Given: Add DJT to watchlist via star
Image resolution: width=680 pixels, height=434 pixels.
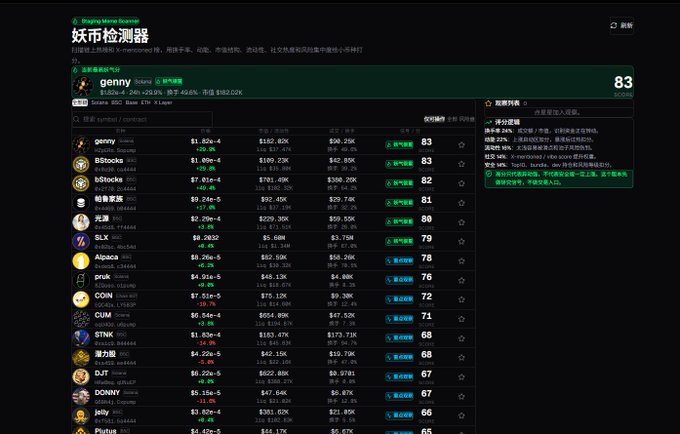Looking at the screenshot, I should coord(461,377).
